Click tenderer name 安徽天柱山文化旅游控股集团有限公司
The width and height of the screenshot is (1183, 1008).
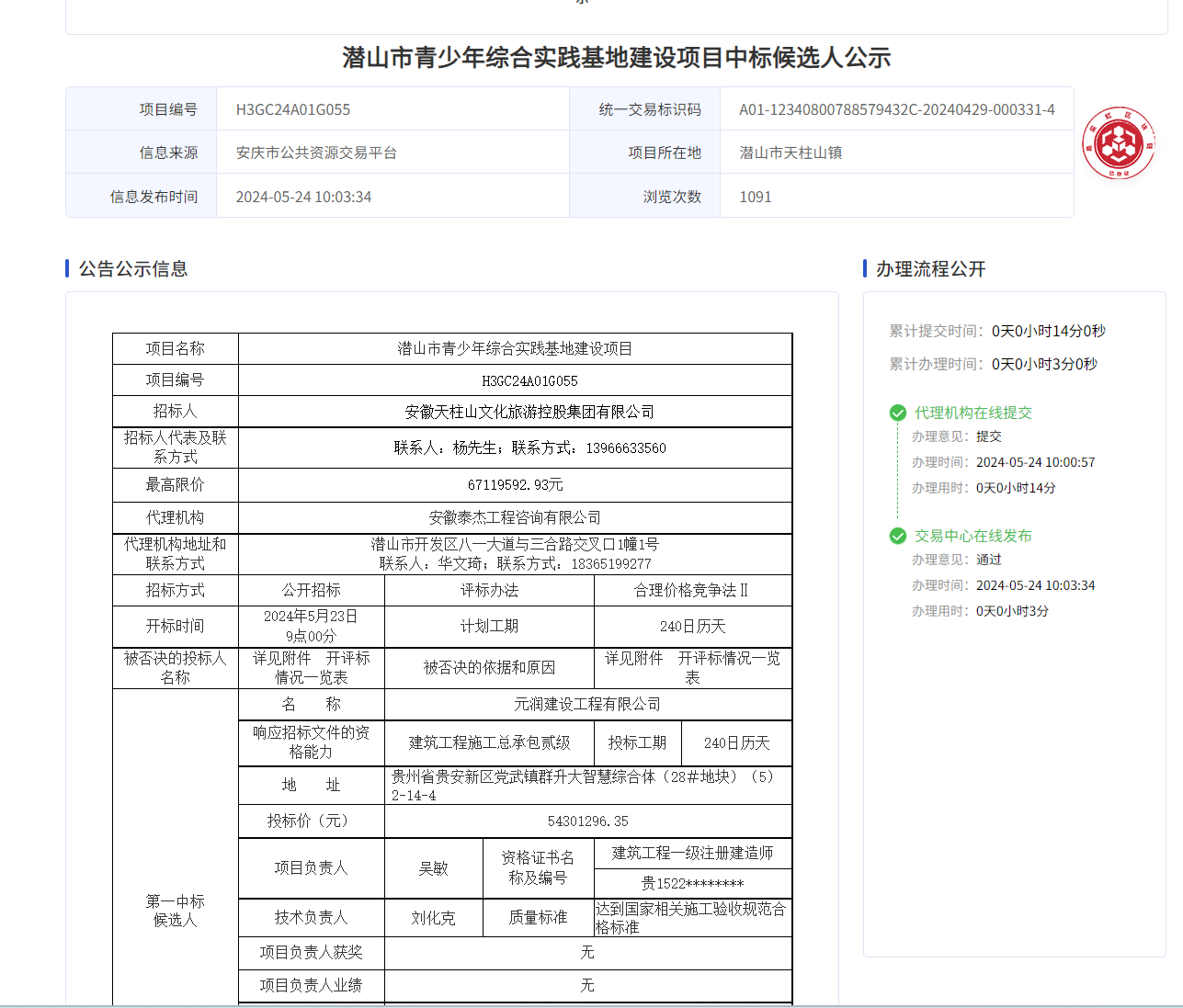click(529, 412)
